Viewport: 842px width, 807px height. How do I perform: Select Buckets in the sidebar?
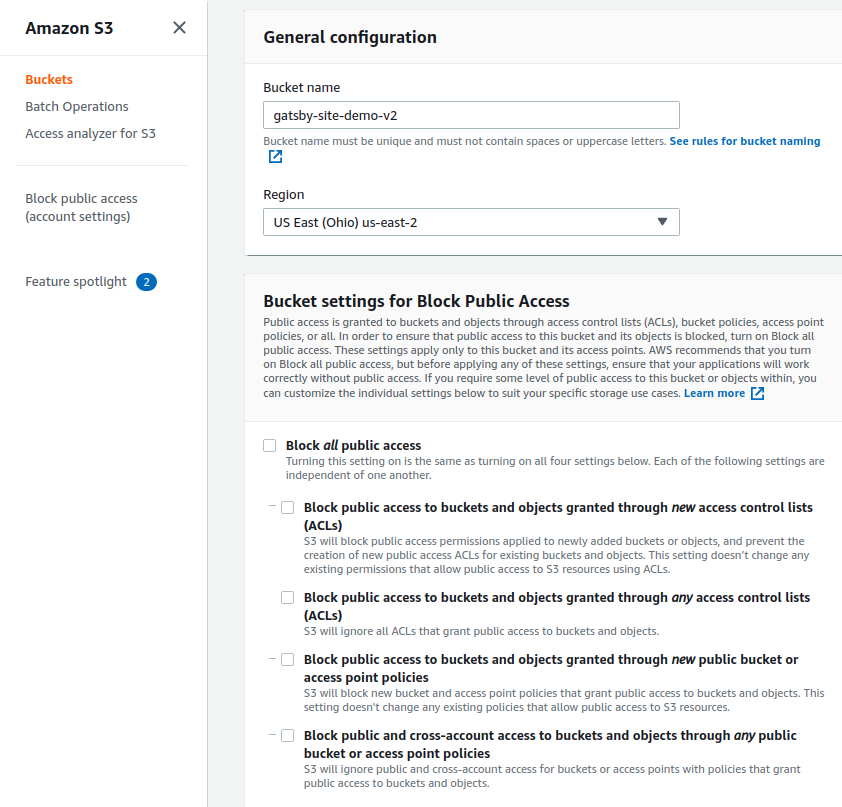click(x=48, y=79)
